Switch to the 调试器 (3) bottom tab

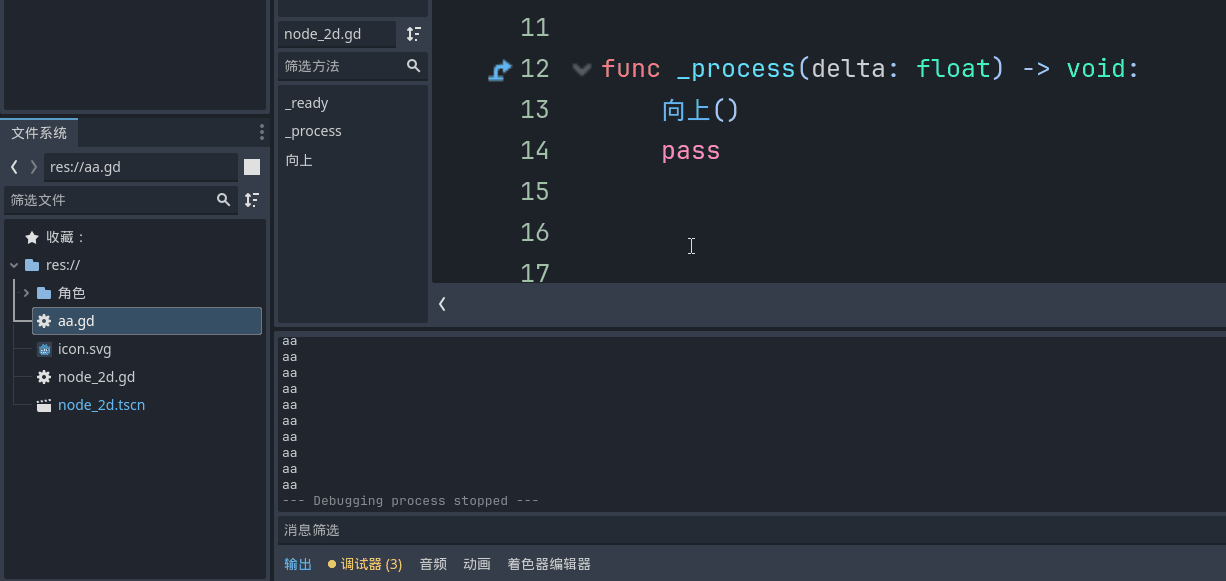[x=365, y=564]
